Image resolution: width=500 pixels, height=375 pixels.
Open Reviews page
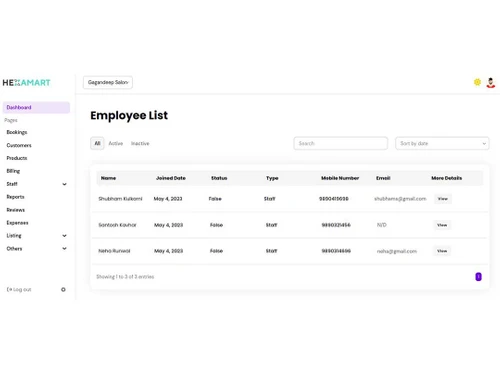pyautogui.click(x=16, y=210)
